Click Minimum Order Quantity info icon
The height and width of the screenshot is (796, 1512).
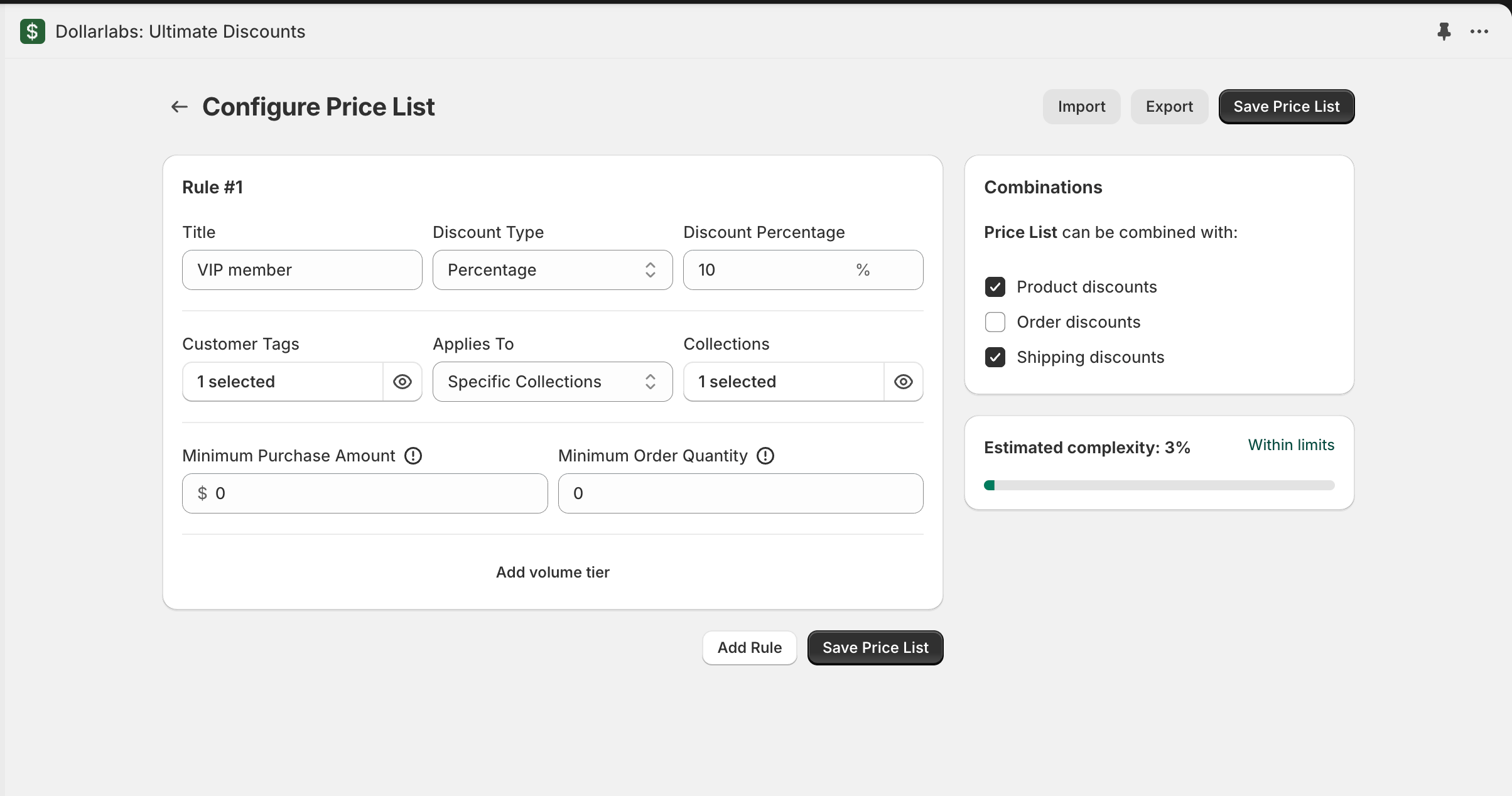765,456
